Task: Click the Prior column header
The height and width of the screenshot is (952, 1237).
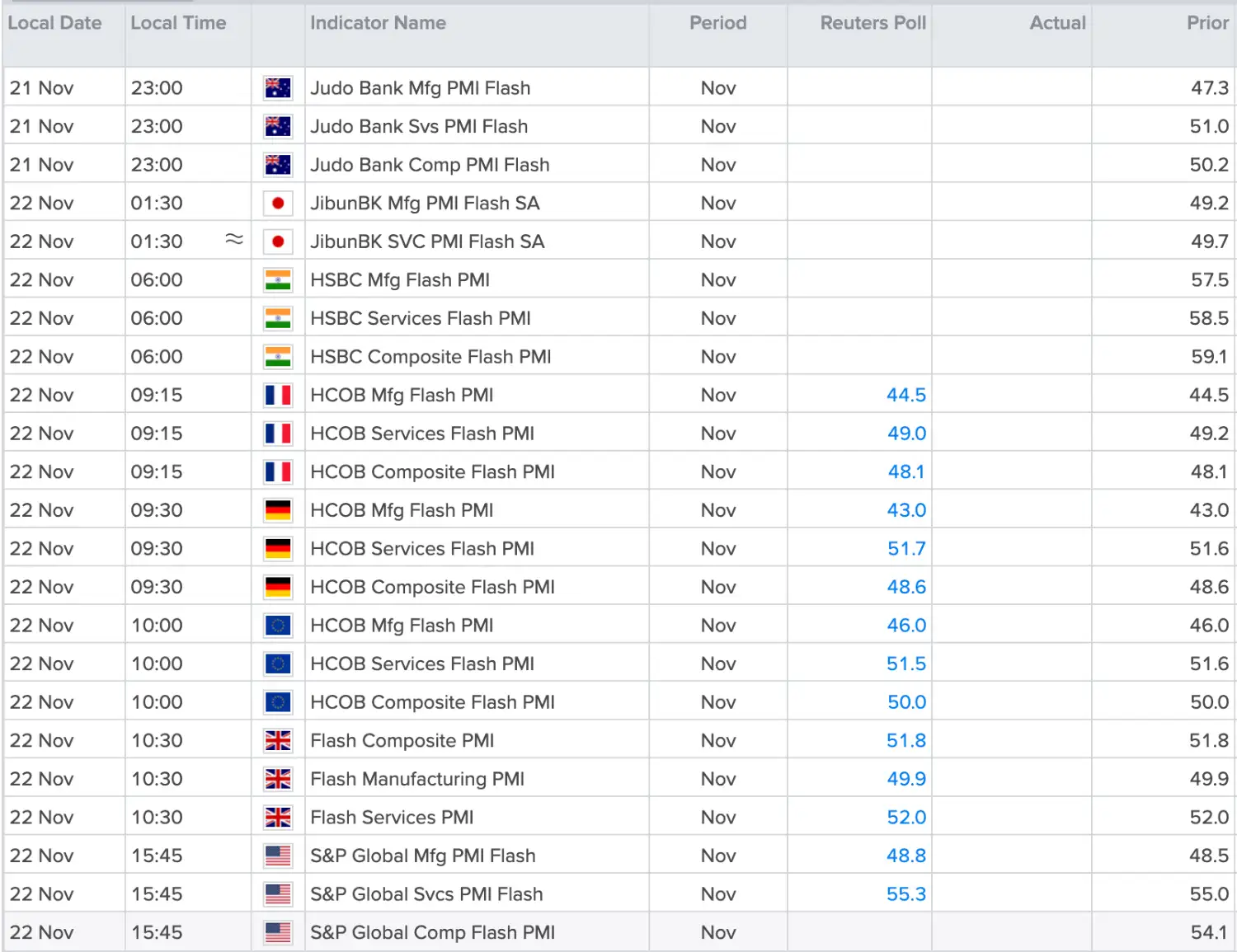Action: tap(1207, 23)
